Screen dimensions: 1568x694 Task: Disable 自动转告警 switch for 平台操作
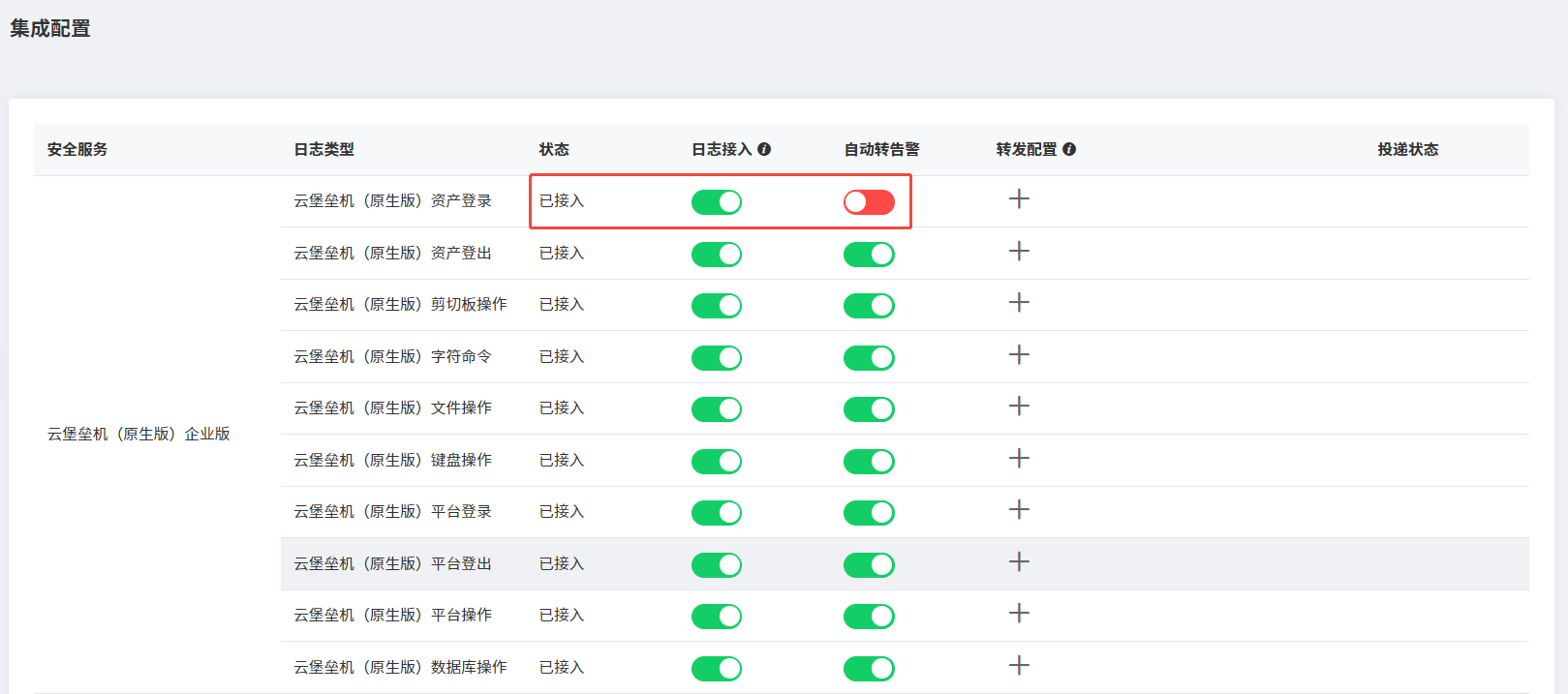pyautogui.click(x=869, y=616)
